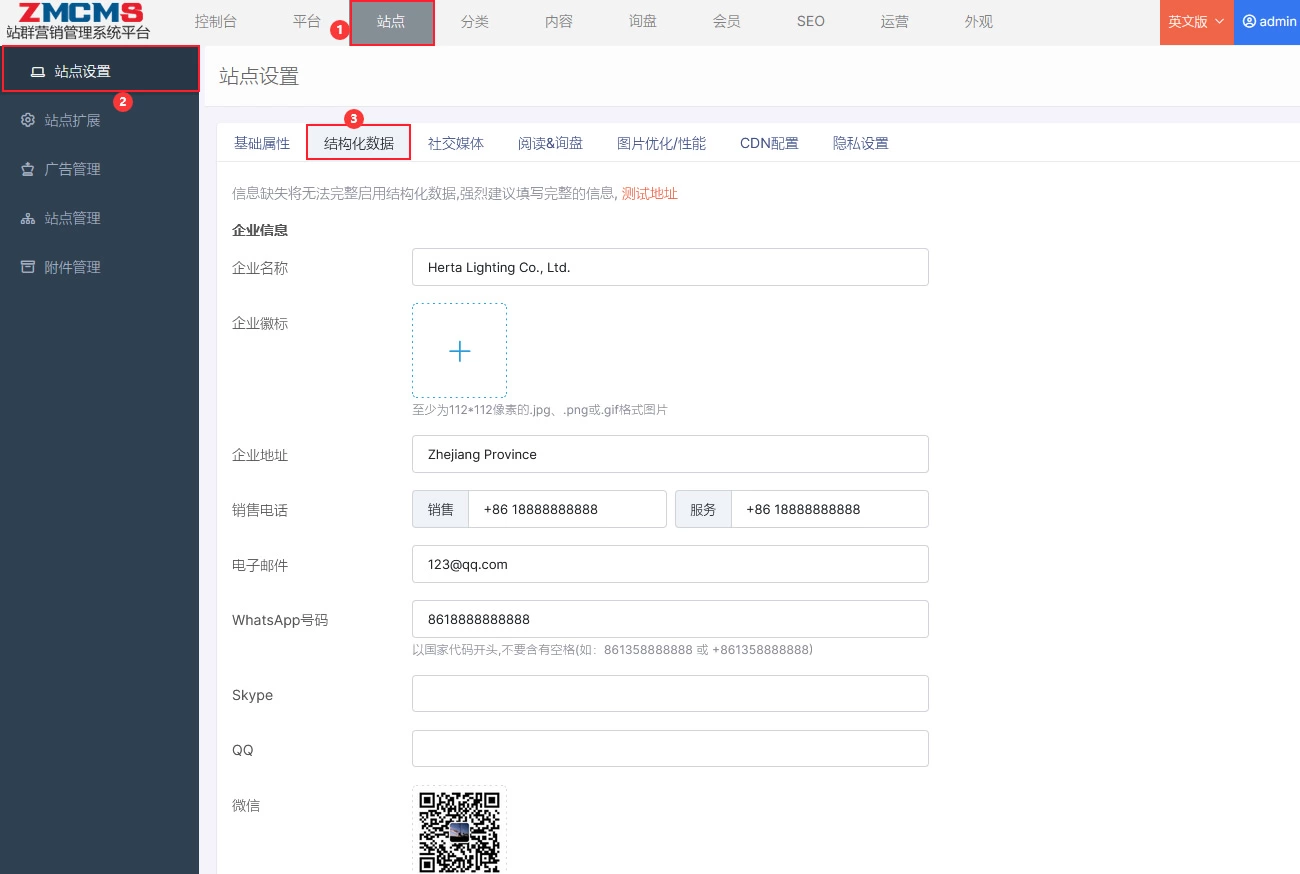
Task: Click the 企业信息 section heading
Action: (260, 230)
